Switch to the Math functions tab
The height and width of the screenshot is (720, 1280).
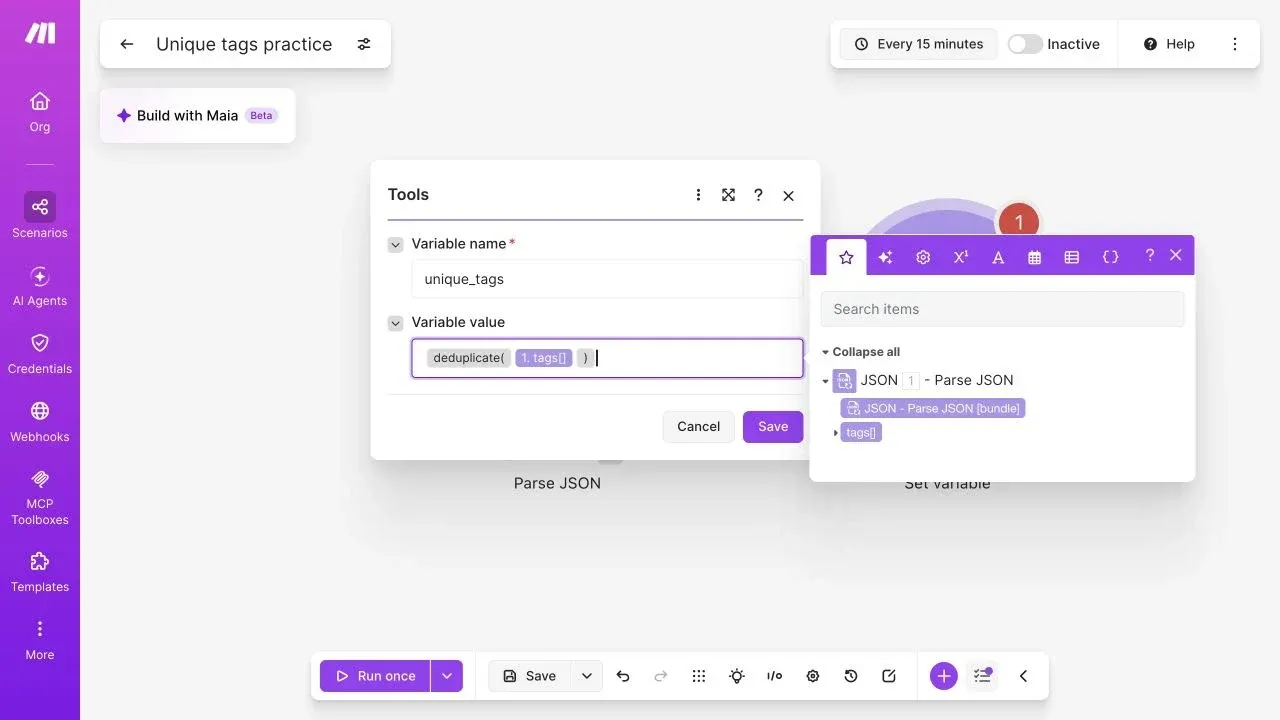[961, 257]
